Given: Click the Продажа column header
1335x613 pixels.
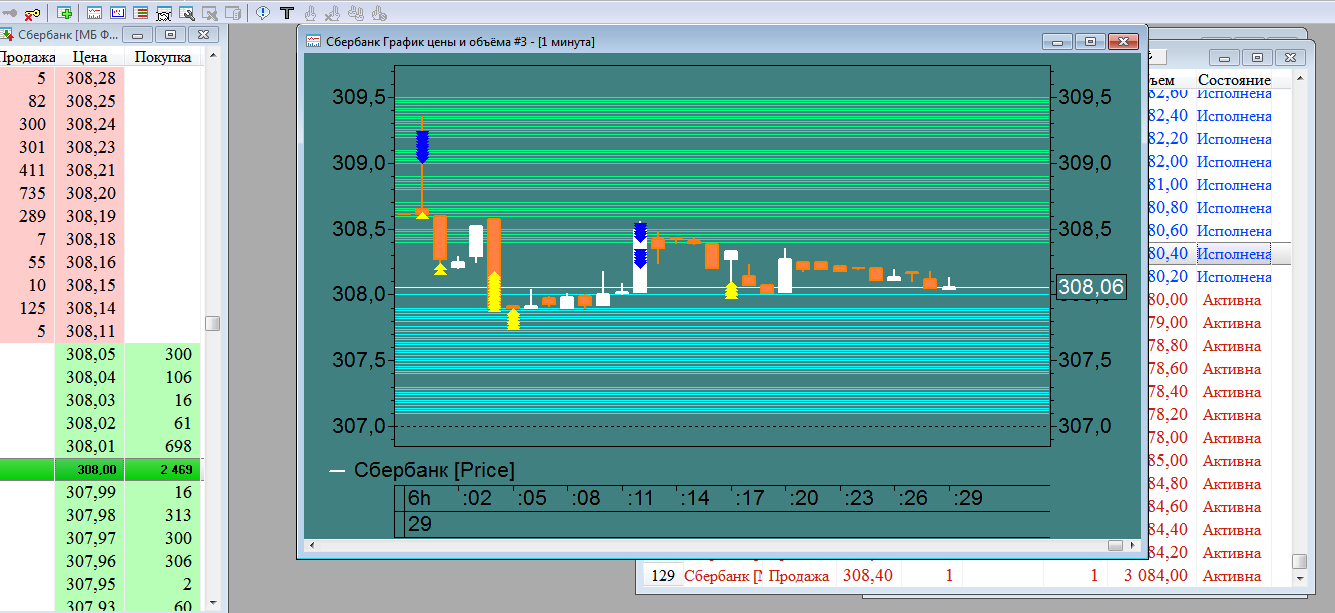Looking at the screenshot, I should tap(28, 57).
